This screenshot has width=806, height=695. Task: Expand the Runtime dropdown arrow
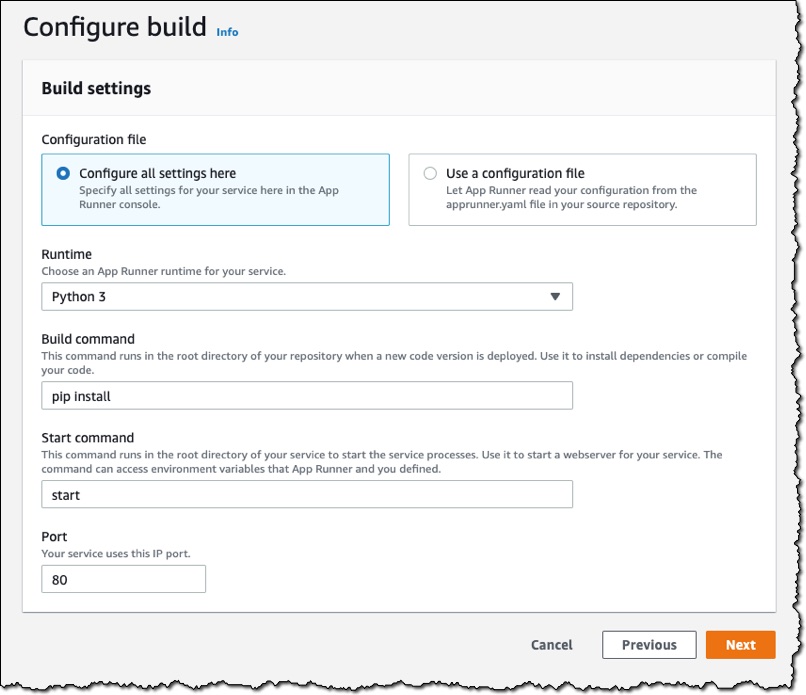[x=555, y=297]
